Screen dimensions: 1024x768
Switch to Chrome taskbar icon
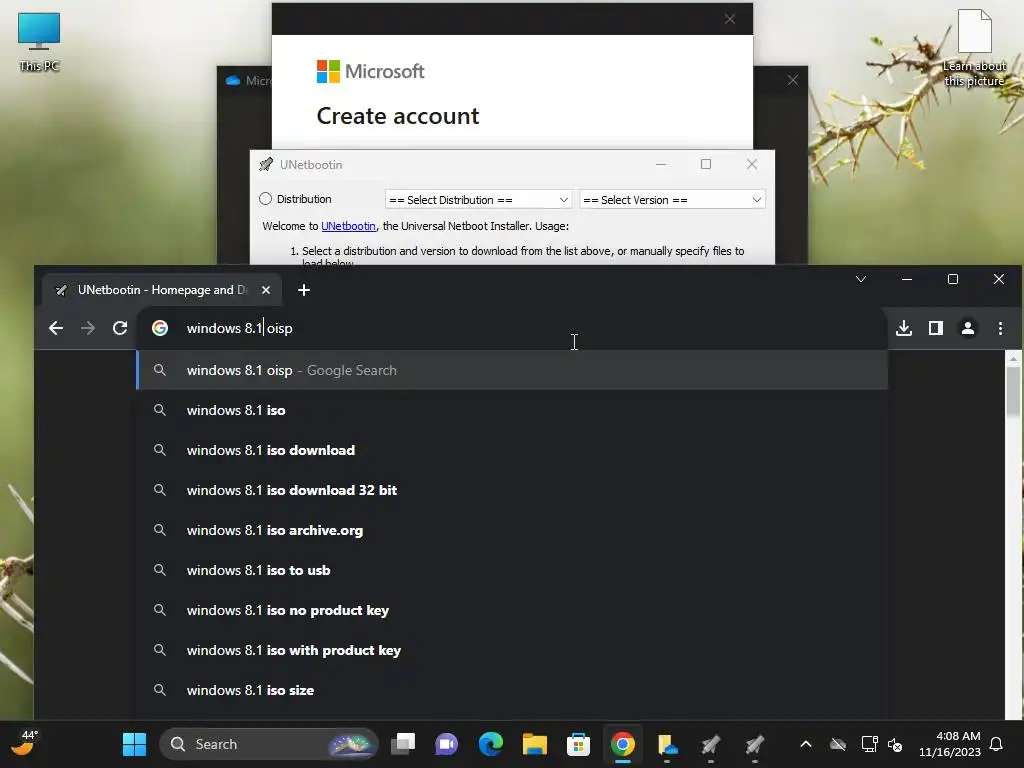622,744
